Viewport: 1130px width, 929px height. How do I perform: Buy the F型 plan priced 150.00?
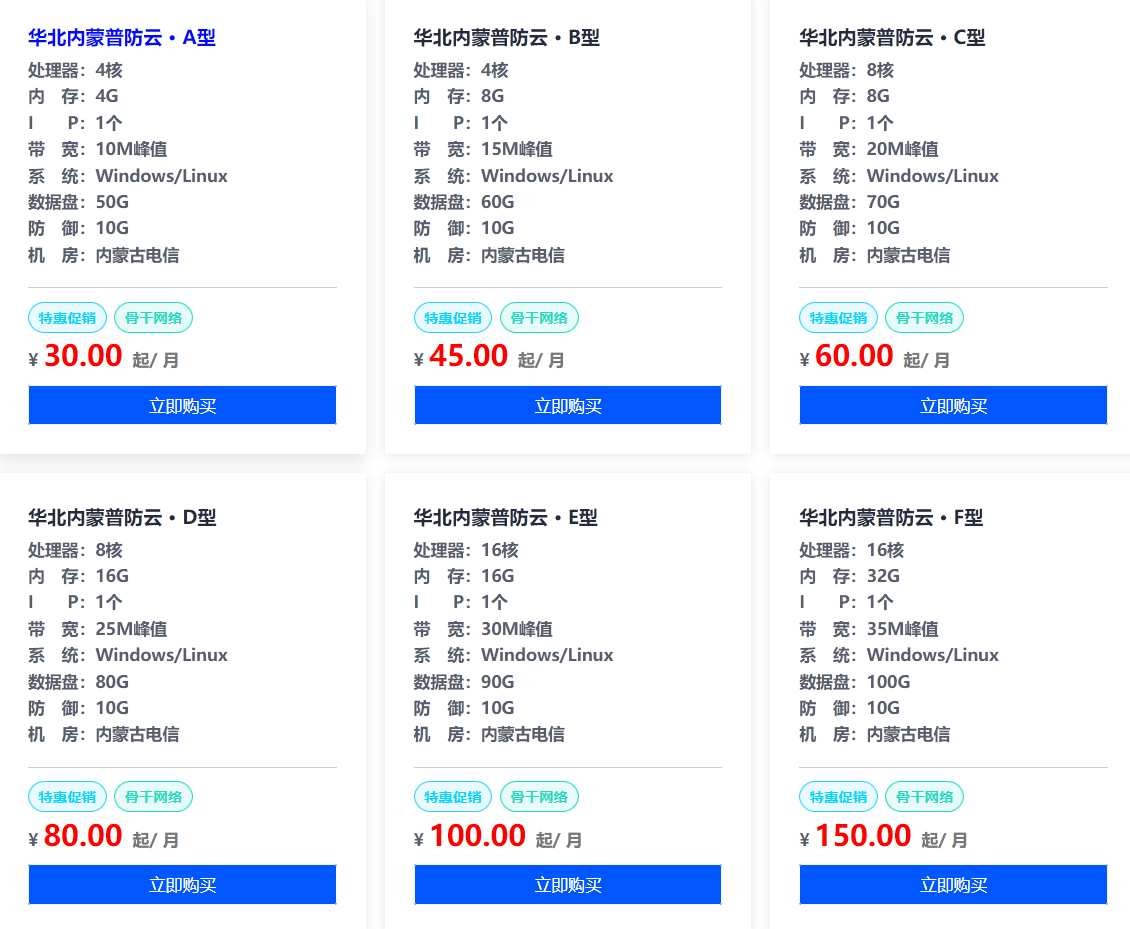coord(953,885)
